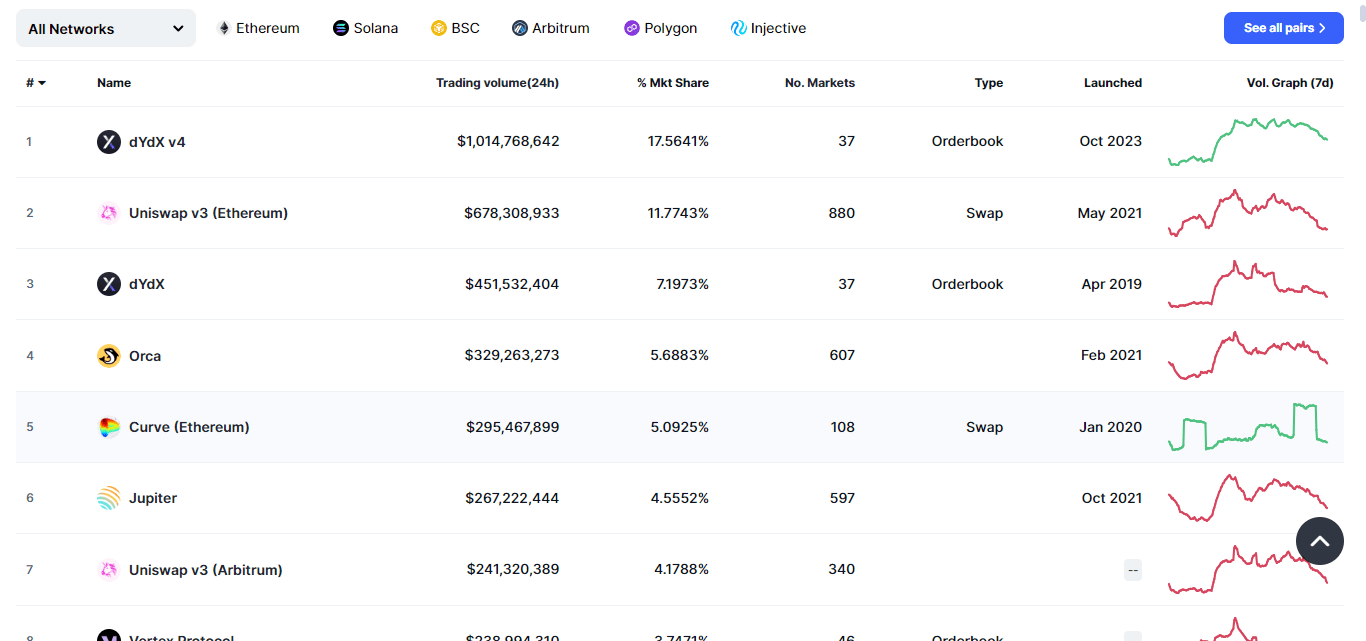The image size is (1366, 641).
Task: Open the Jupiter exchange name link
Action: click(153, 498)
